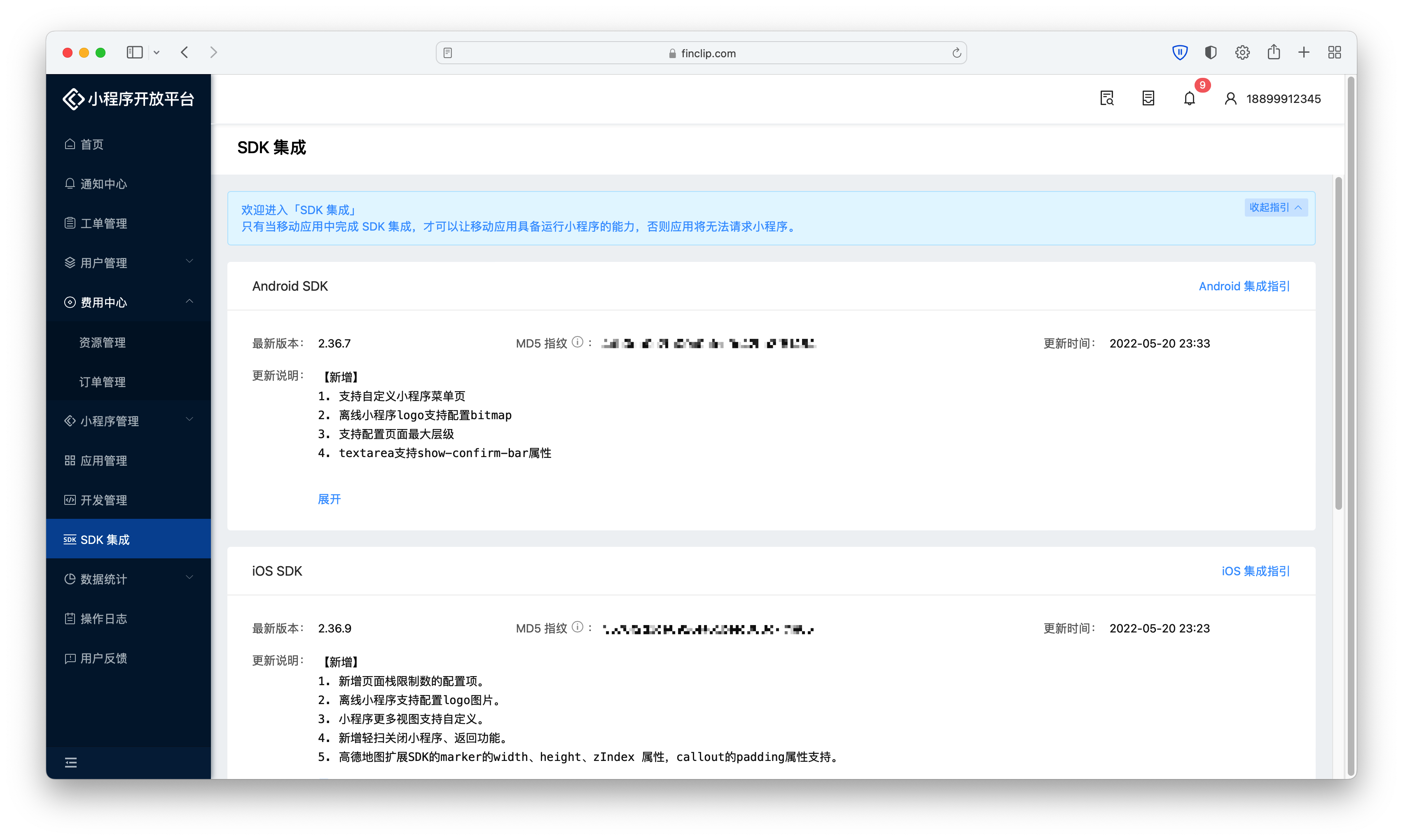
Task: Open 应用管理 in the sidebar
Action: click(x=129, y=461)
